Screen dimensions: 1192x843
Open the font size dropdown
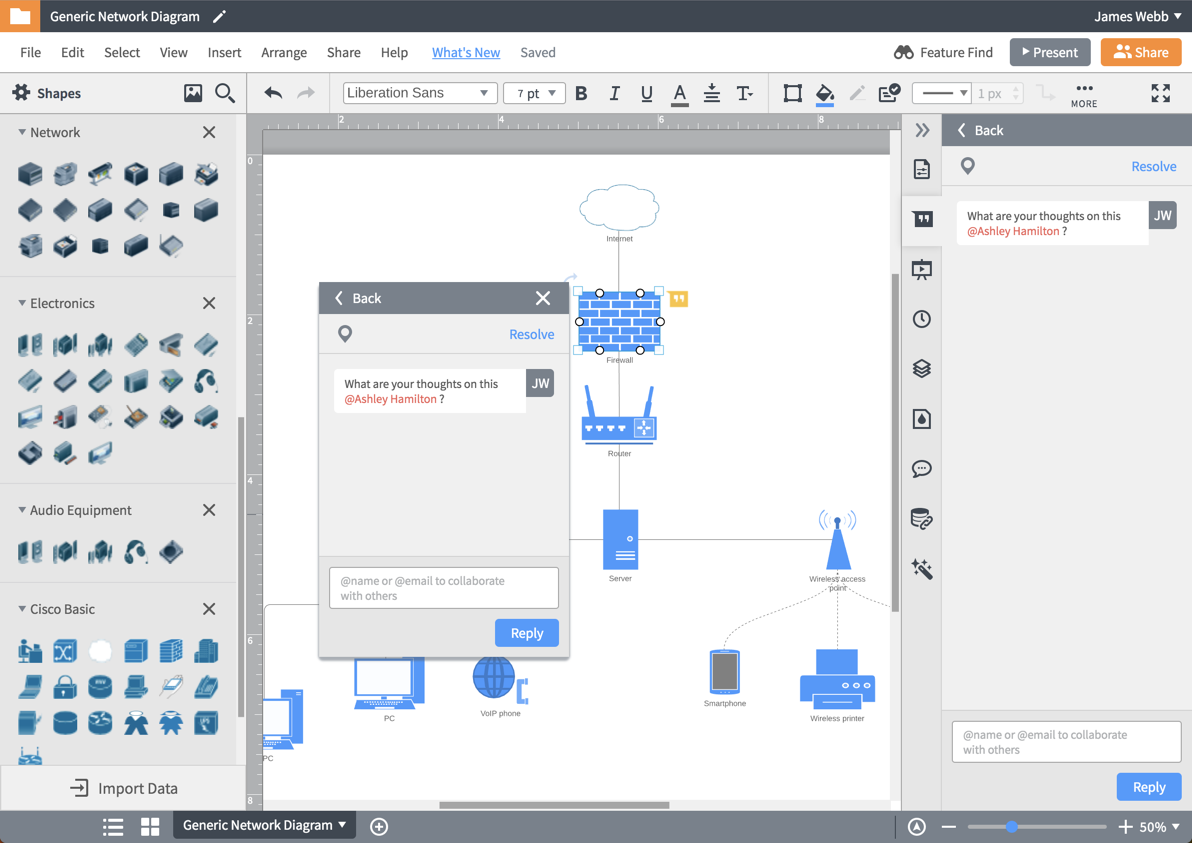534,92
